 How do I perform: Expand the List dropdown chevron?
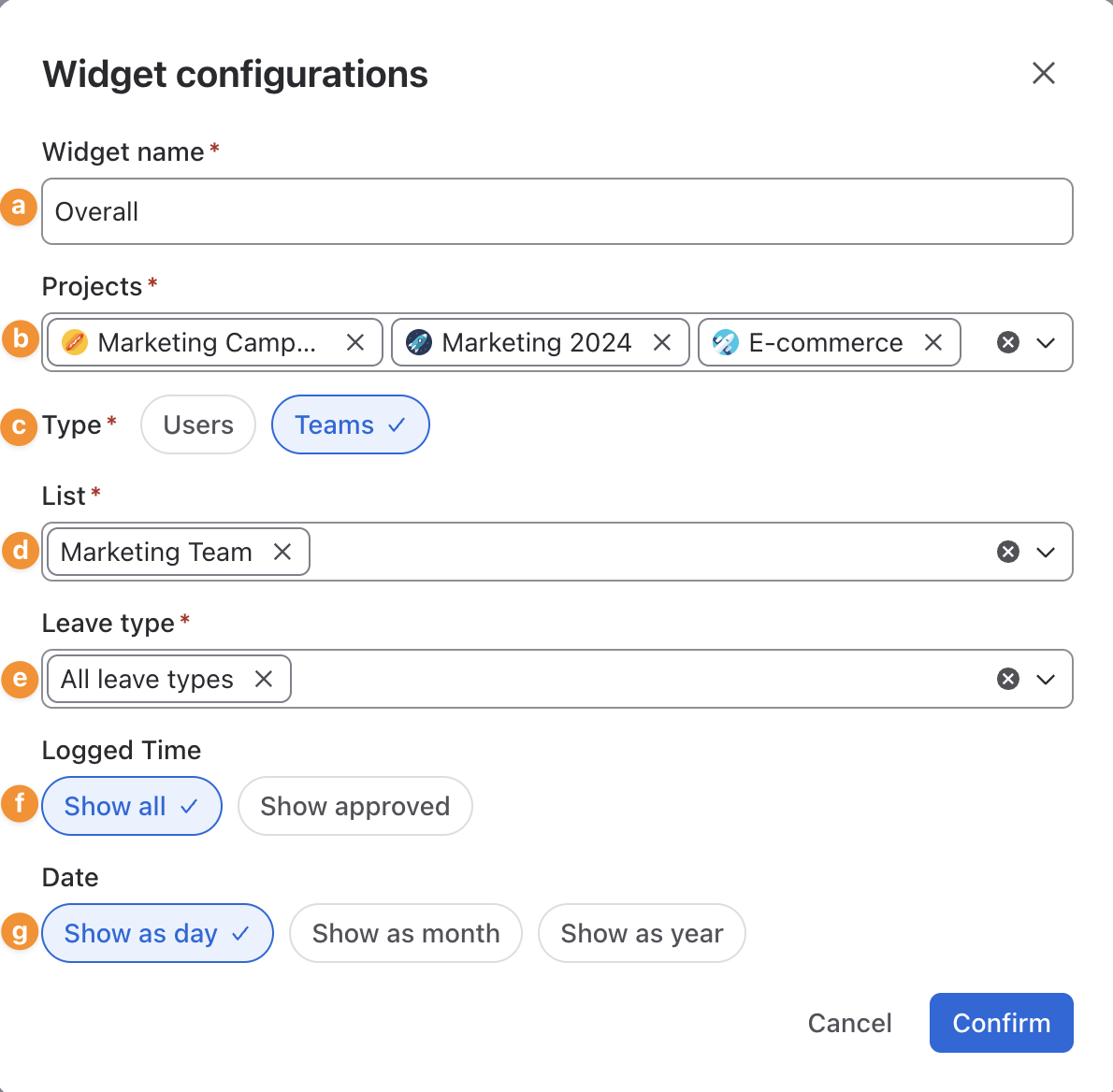(1046, 552)
